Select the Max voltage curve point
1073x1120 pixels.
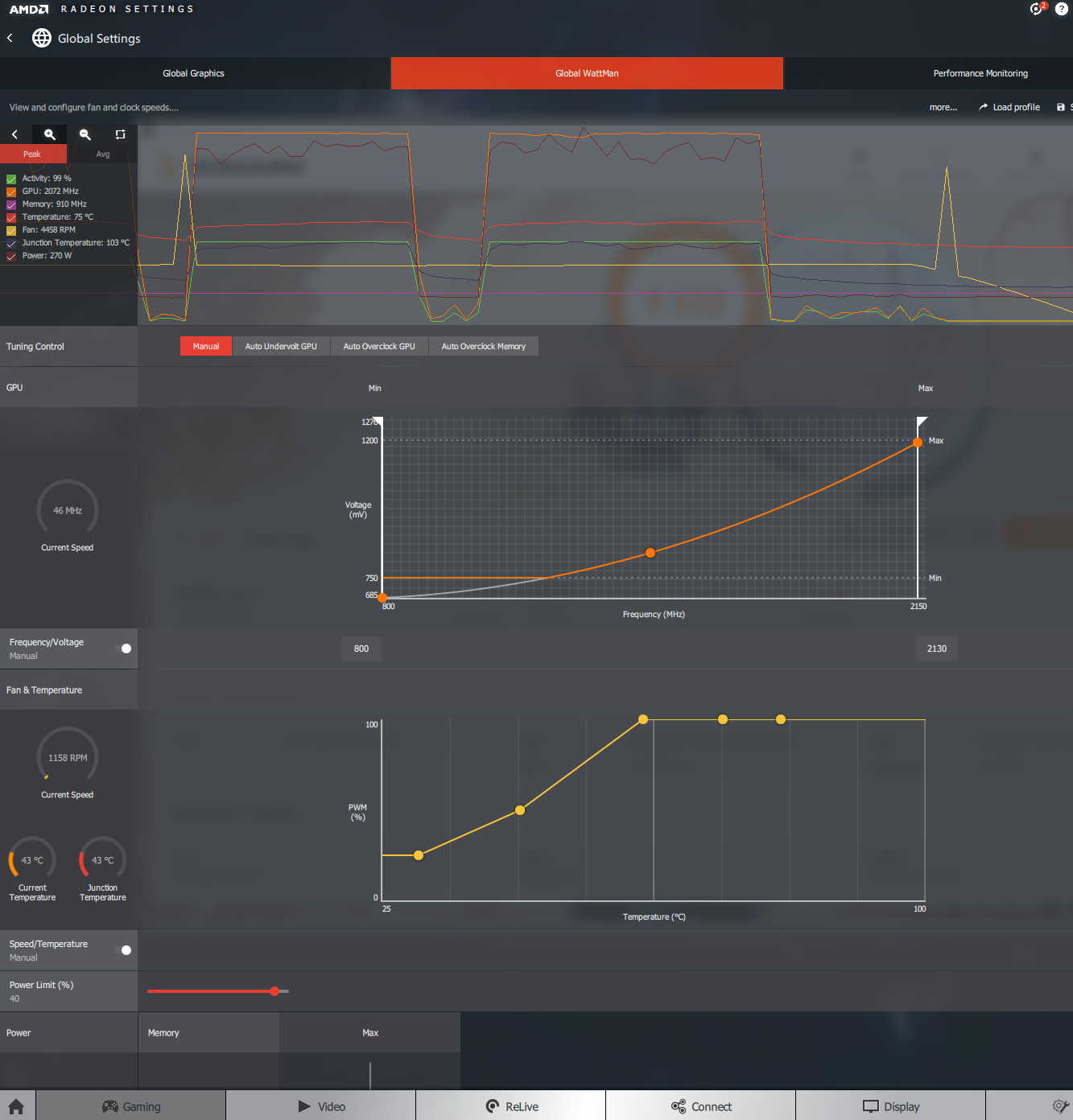pyautogui.click(x=918, y=442)
